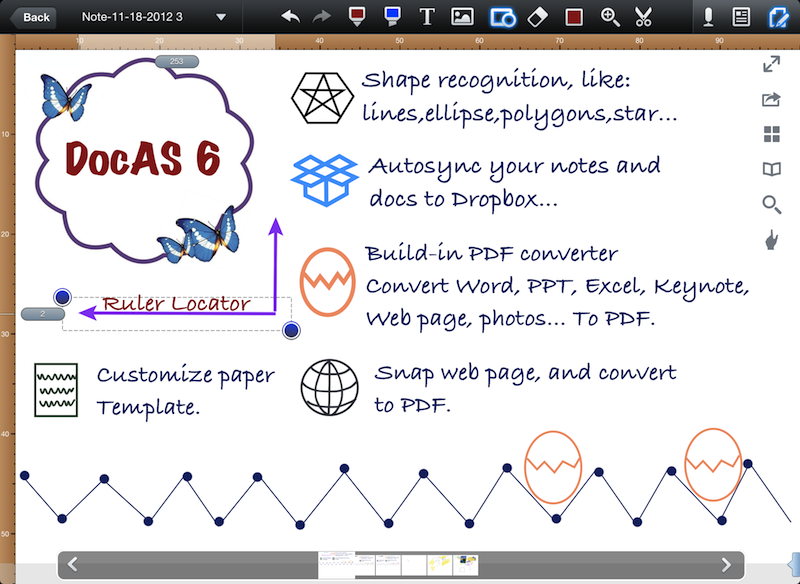Open the dark red color swatch
This screenshot has width=800, height=584.
[x=574, y=17]
